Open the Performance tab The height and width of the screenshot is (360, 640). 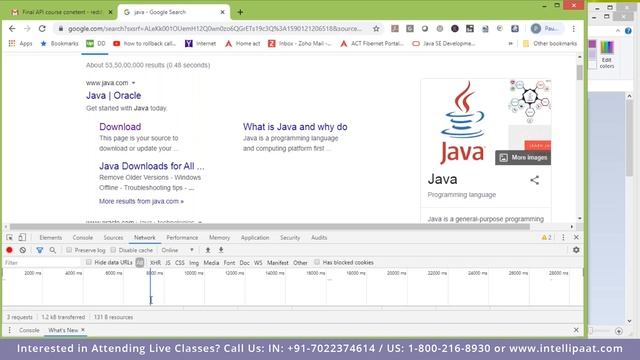coord(182,238)
